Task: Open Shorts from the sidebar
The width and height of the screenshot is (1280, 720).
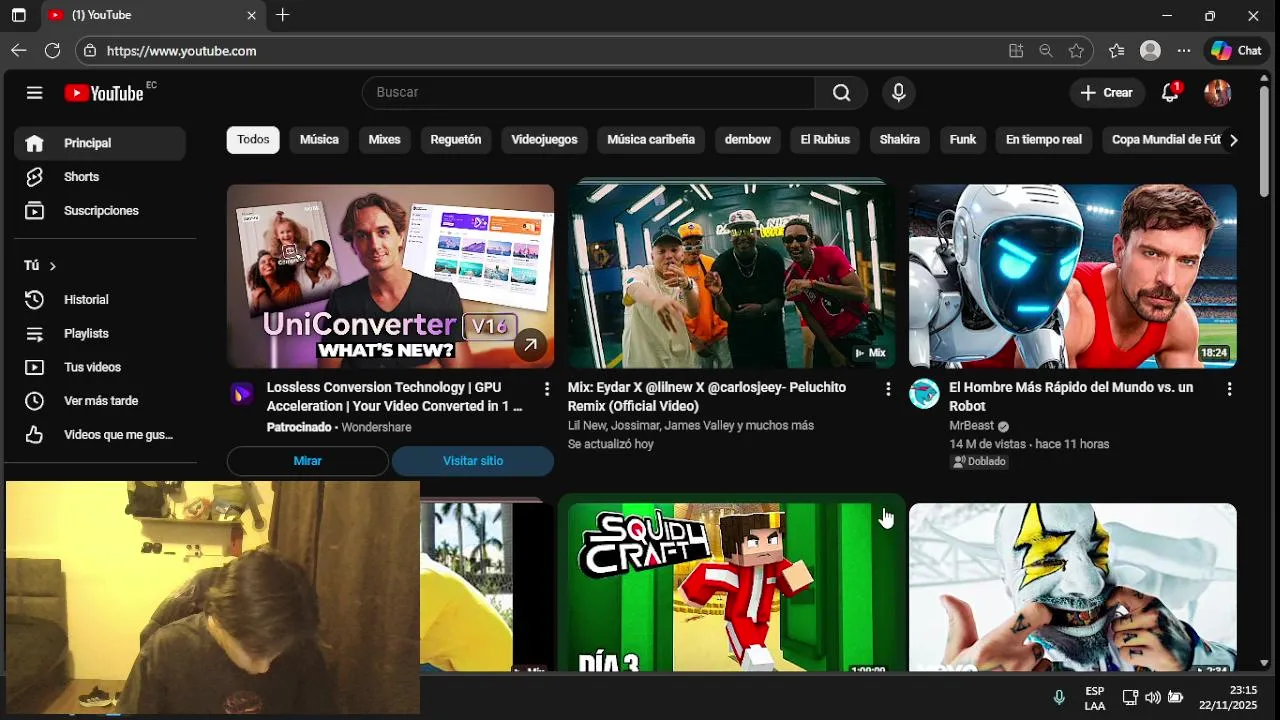Action: click(x=100, y=177)
